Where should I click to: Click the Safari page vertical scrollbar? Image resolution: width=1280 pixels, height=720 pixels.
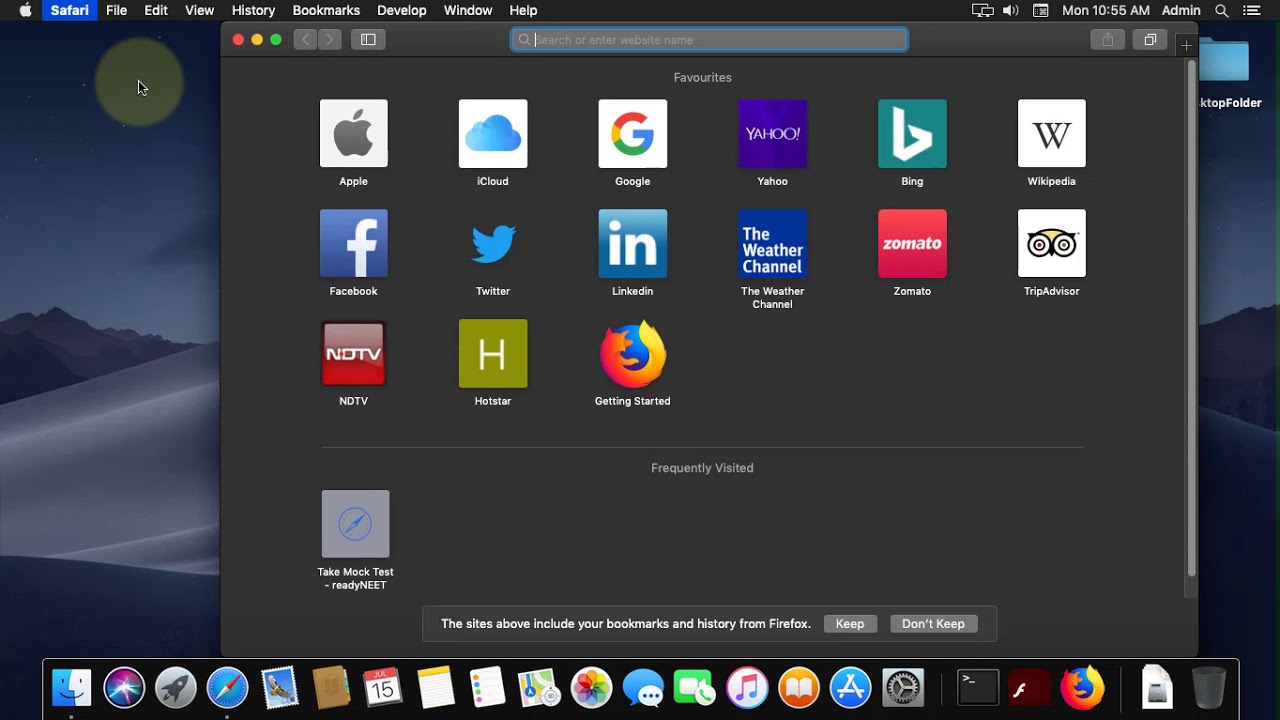[x=1191, y=318]
